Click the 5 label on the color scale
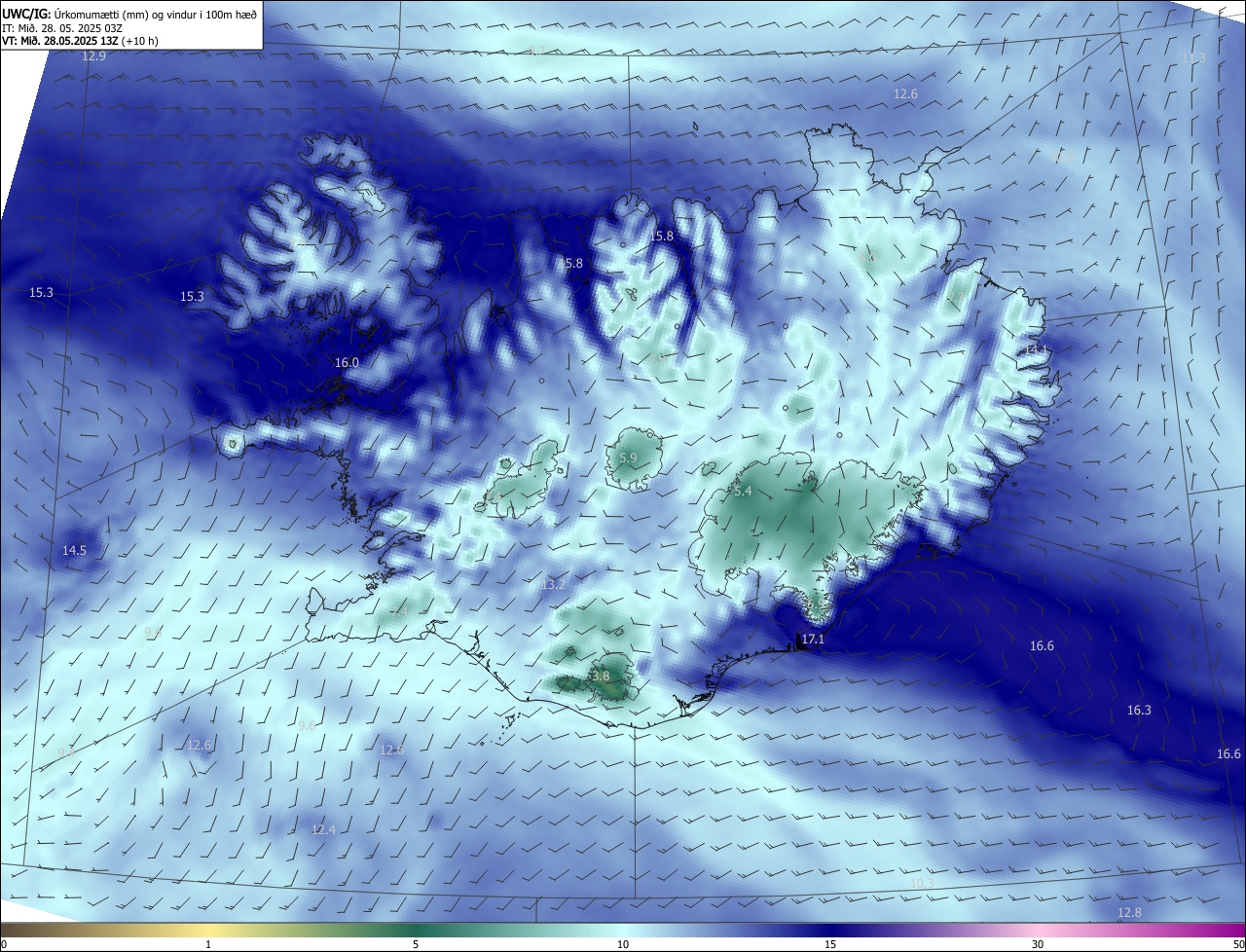The width and height of the screenshot is (1246, 952). coord(416,944)
